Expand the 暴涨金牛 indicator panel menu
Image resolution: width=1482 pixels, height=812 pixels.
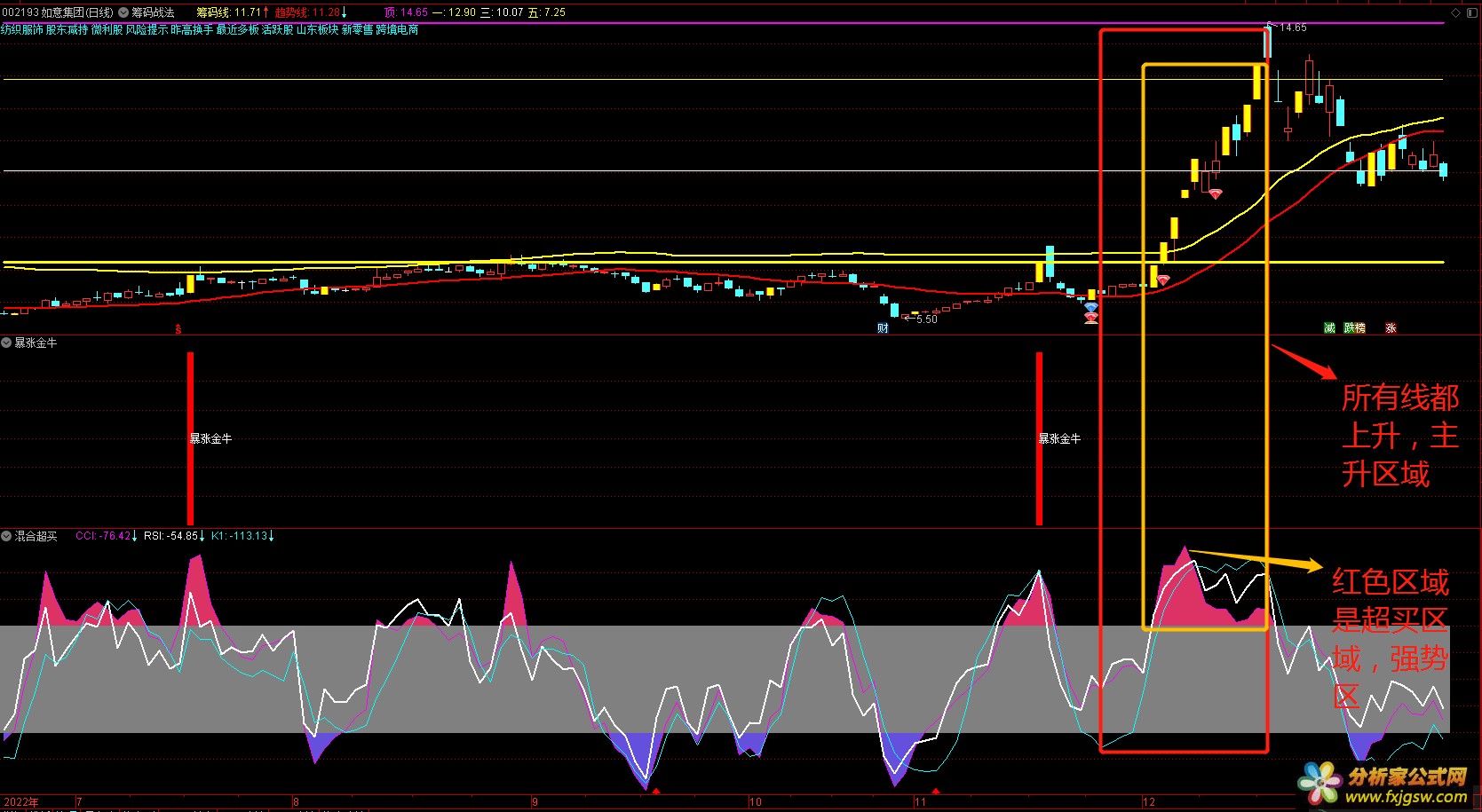[x=6, y=343]
